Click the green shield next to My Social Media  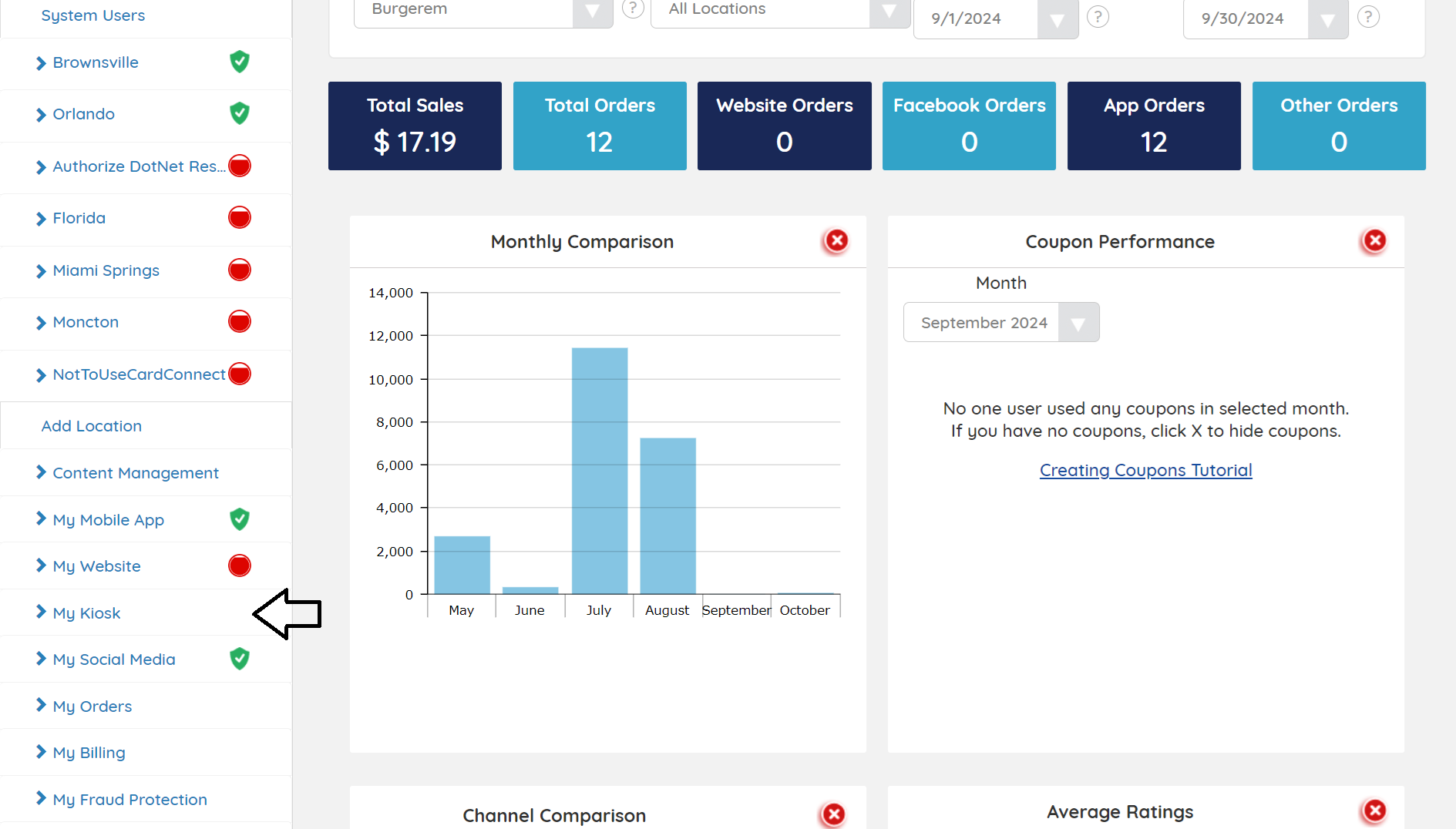(x=240, y=659)
